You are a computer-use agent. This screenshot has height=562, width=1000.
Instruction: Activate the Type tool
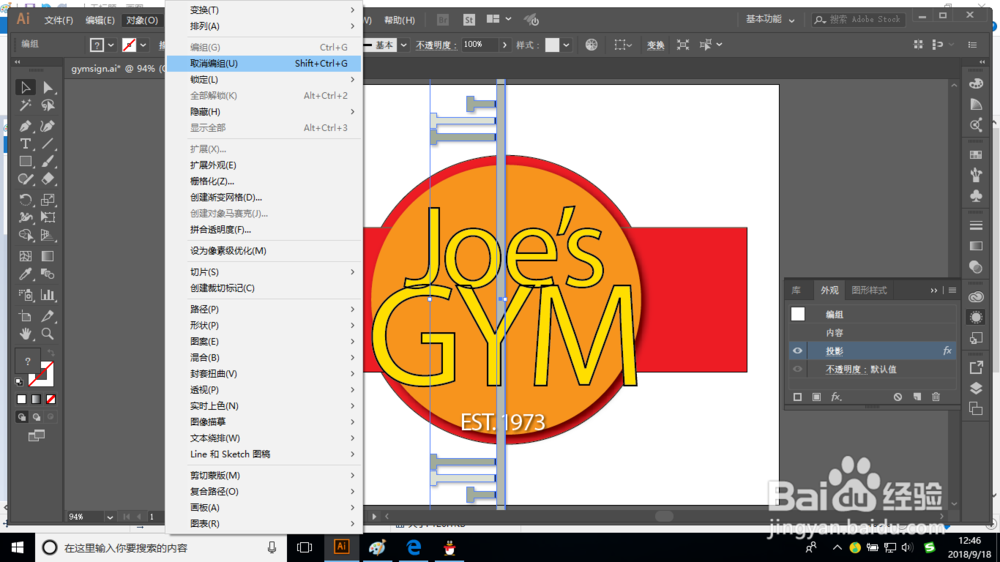(x=26, y=144)
